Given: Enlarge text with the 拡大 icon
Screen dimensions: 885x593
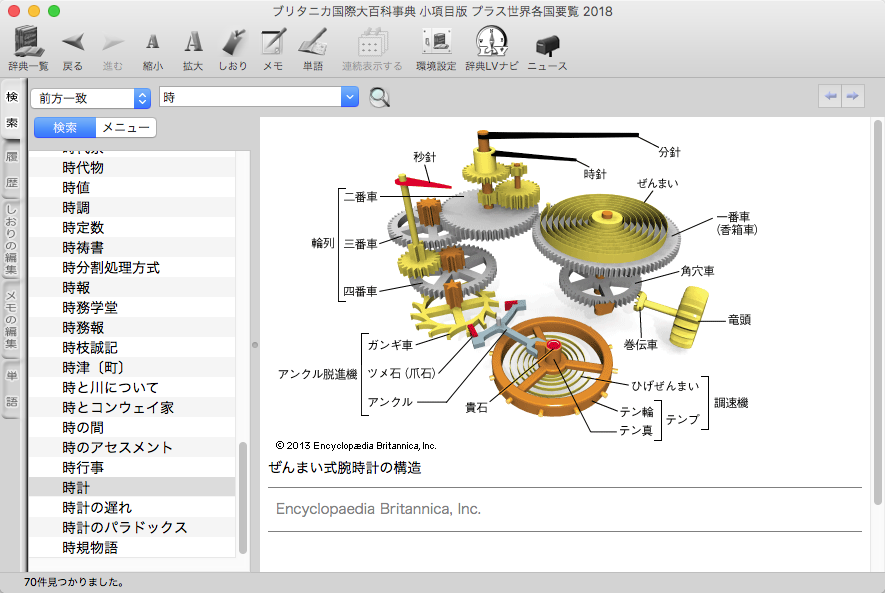Looking at the screenshot, I should (x=193, y=49).
